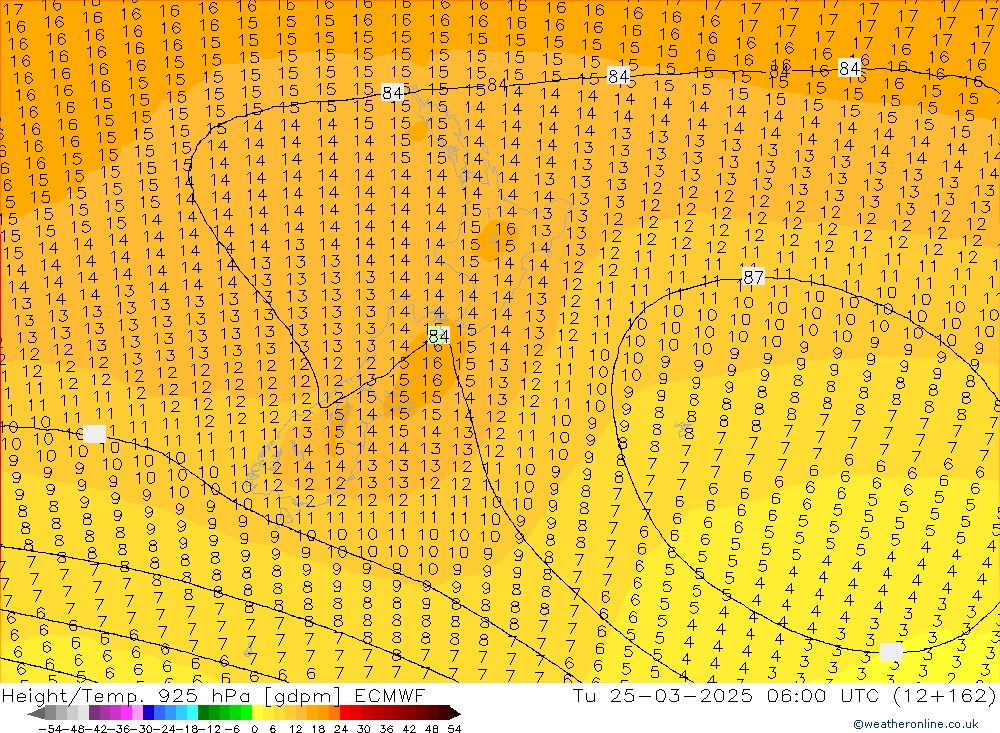Click the legend scale label '54' under the colorbar
Image resolution: width=1000 pixels, height=733 pixels.
454,729
